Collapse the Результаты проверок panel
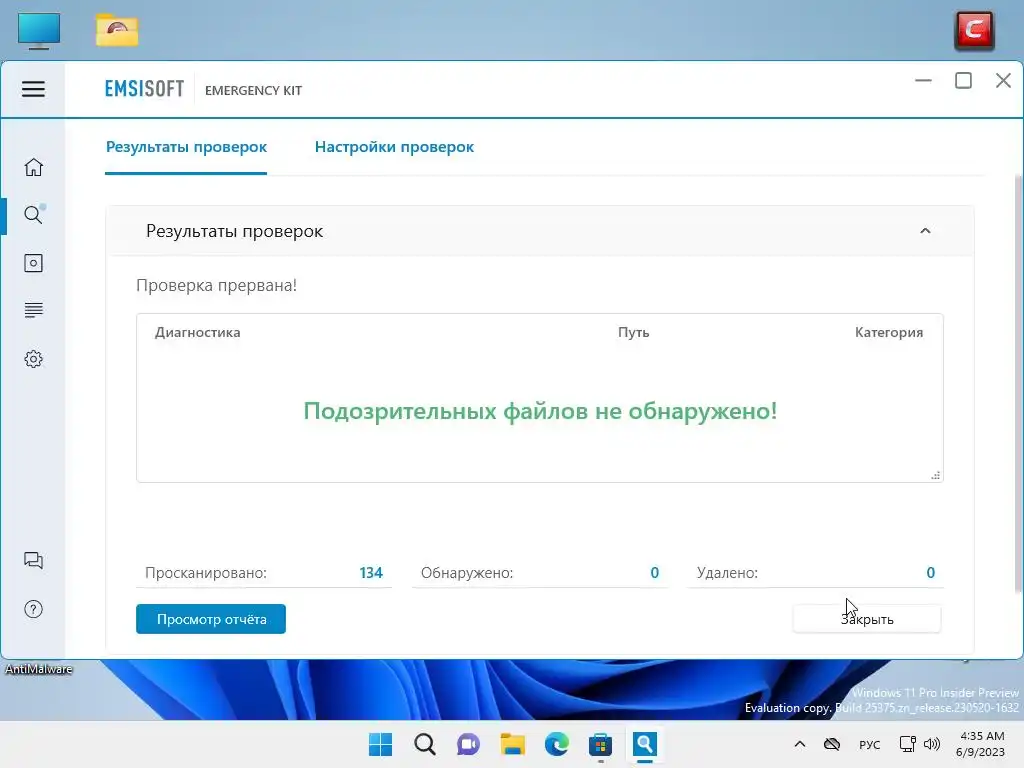This screenshot has width=1024, height=768. 925,231
